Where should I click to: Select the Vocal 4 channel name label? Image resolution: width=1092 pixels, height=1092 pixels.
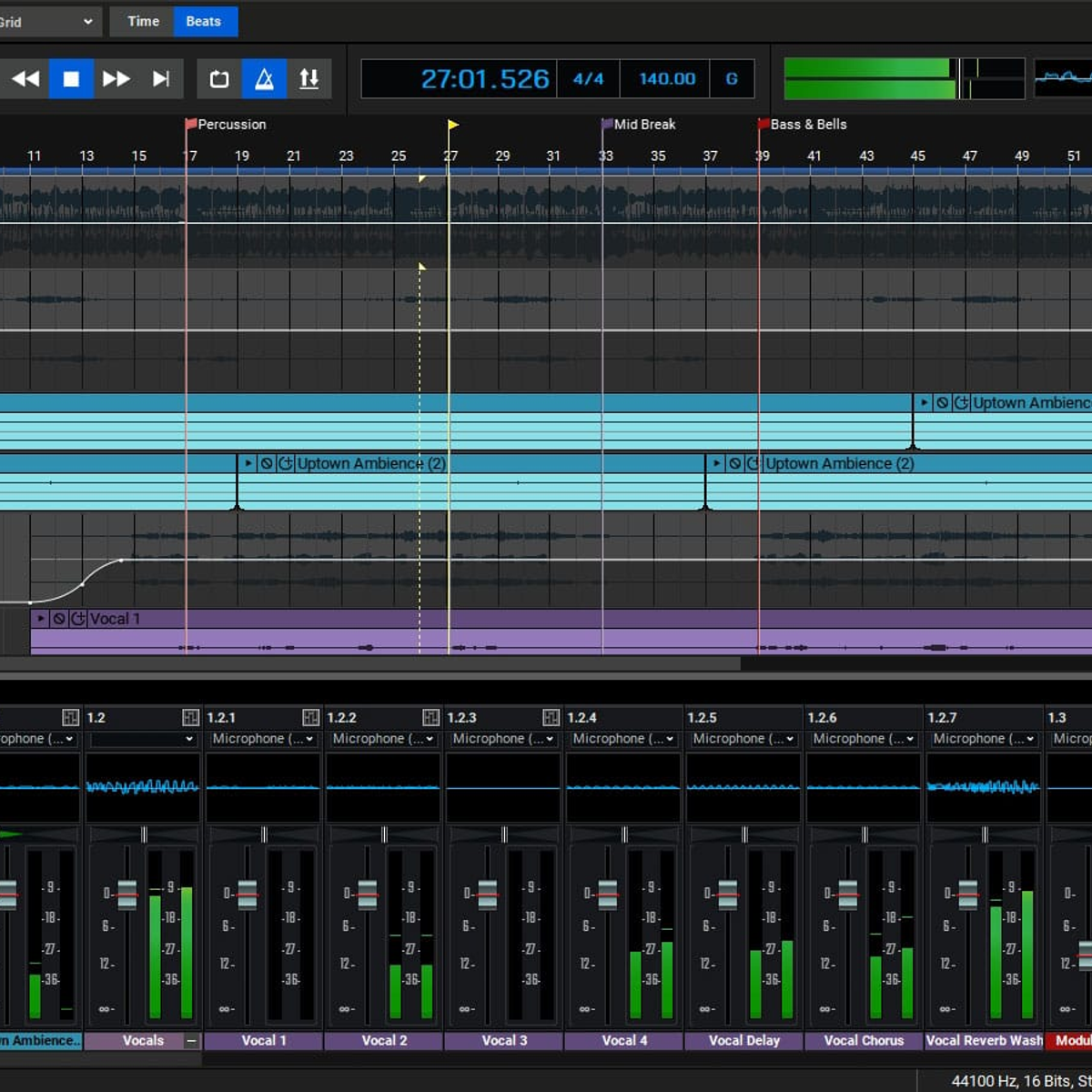[x=623, y=1040]
